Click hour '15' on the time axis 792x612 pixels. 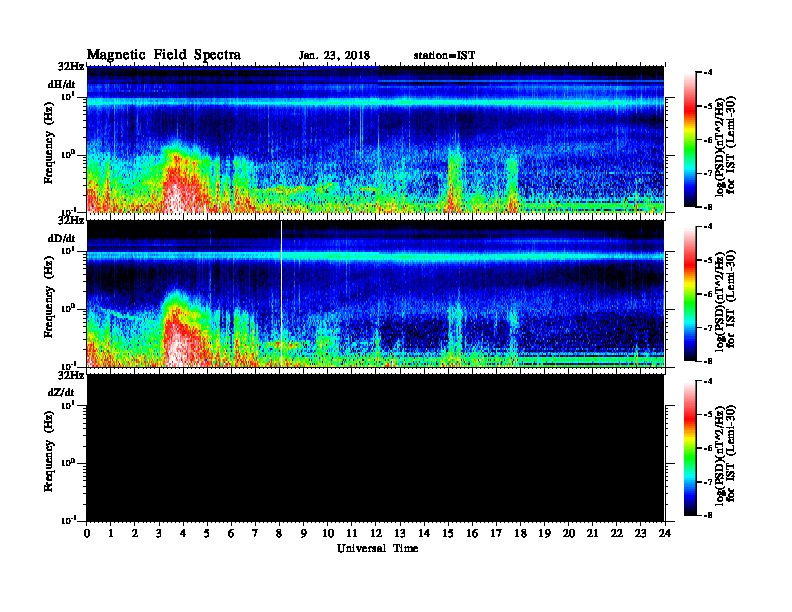[x=448, y=534]
